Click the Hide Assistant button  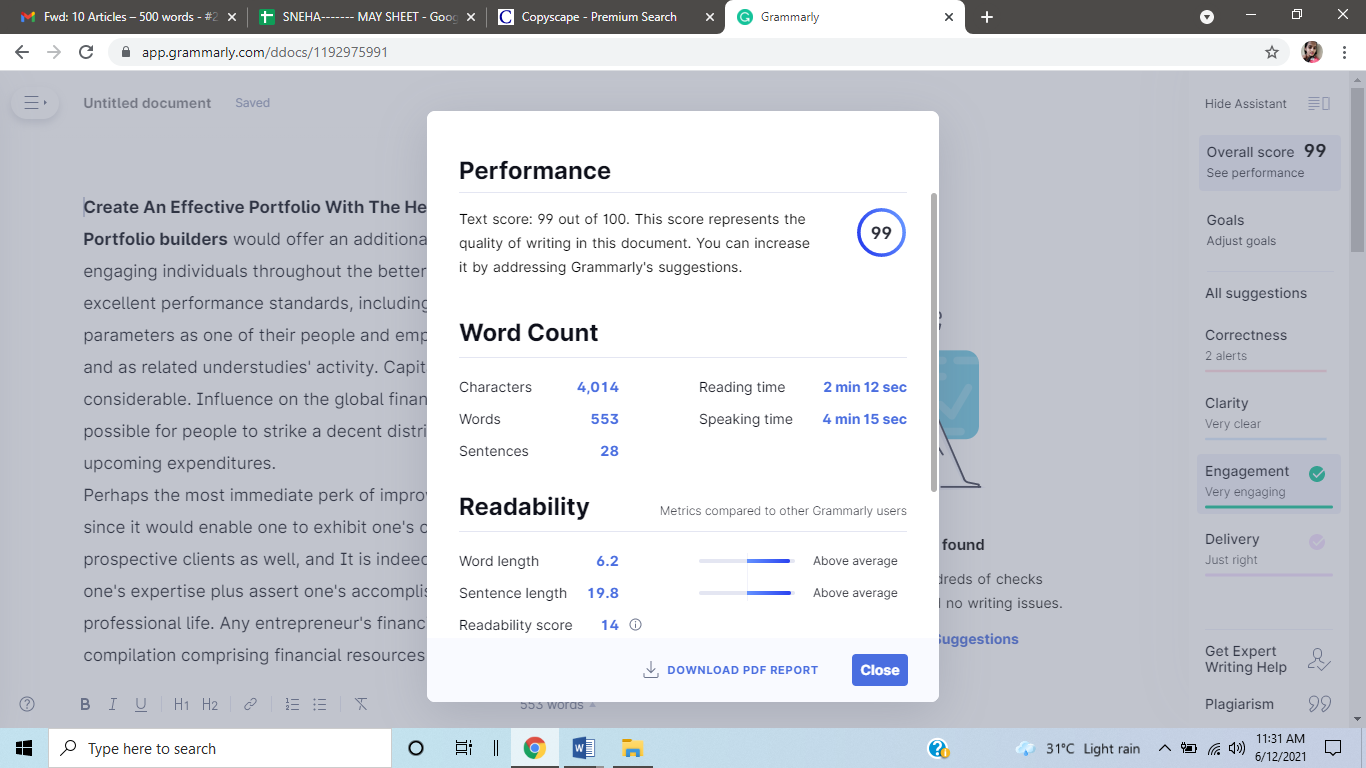coord(1246,104)
